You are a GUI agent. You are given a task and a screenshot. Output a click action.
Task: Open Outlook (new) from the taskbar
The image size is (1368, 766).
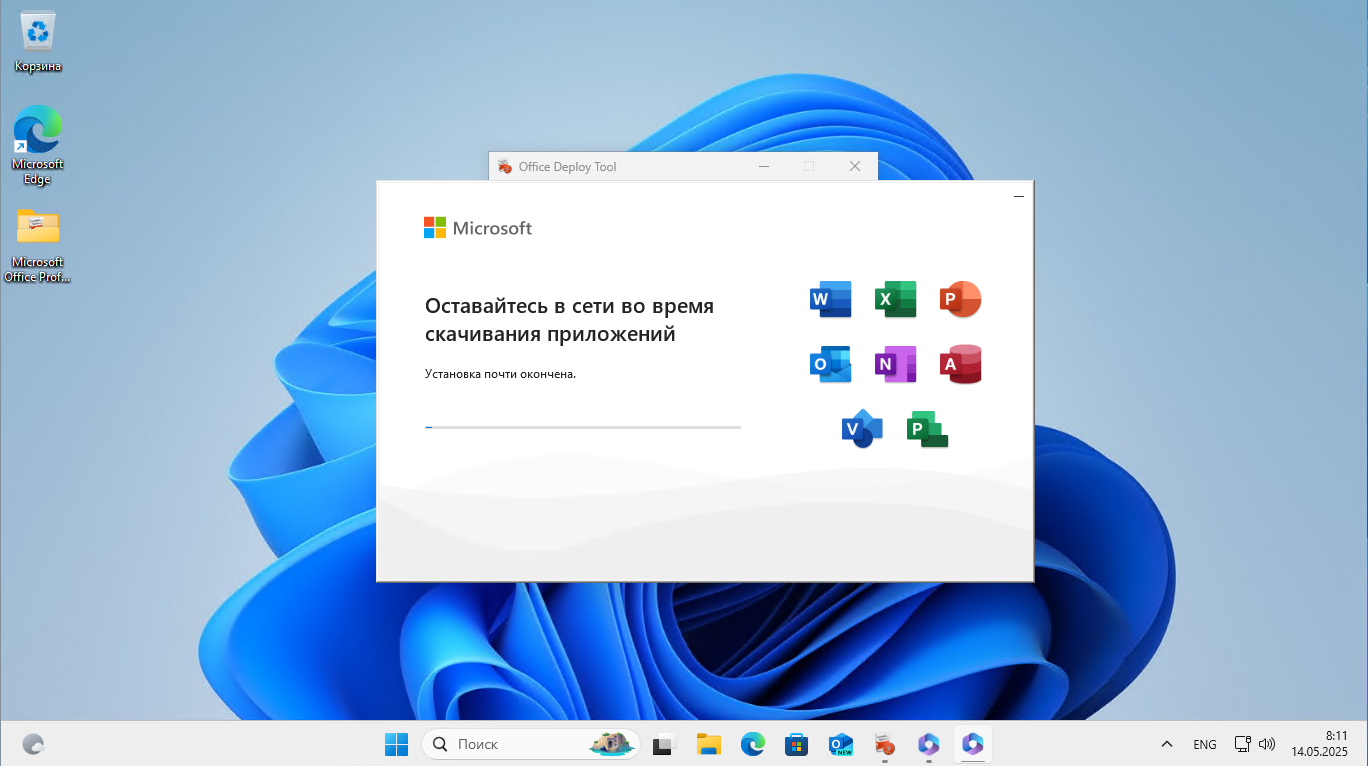tap(840, 744)
